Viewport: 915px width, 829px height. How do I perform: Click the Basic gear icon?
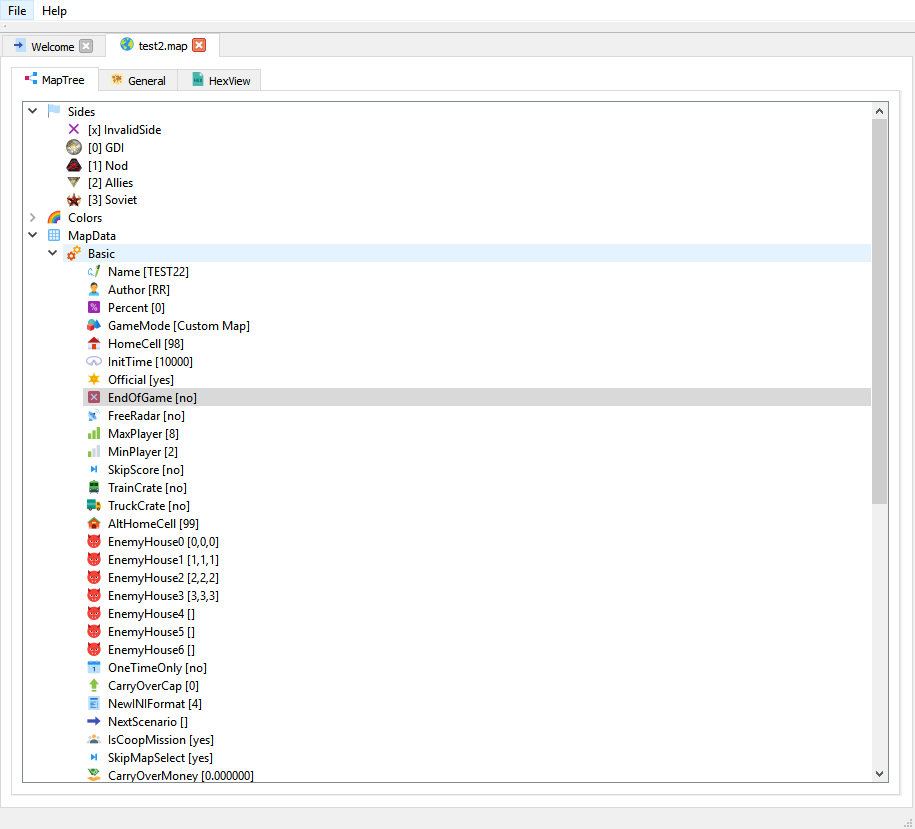pos(73,253)
